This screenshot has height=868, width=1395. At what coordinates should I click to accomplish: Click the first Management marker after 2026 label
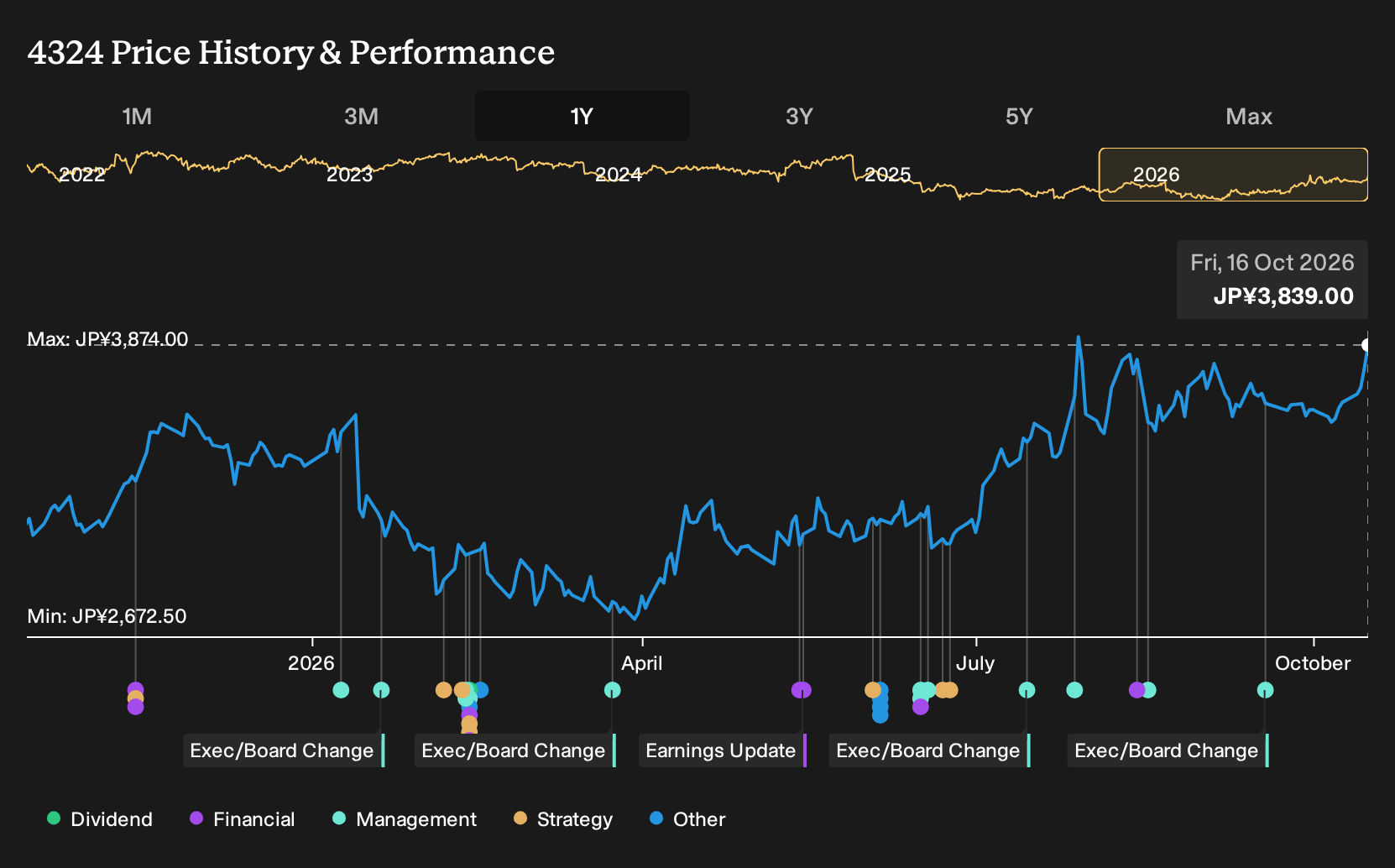(341, 690)
